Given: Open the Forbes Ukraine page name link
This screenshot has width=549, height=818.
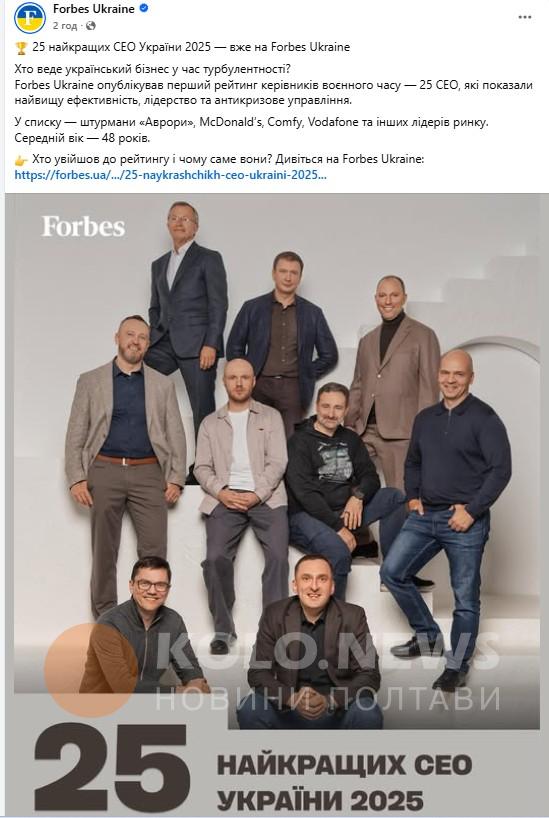Looking at the screenshot, I should pos(93,9).
